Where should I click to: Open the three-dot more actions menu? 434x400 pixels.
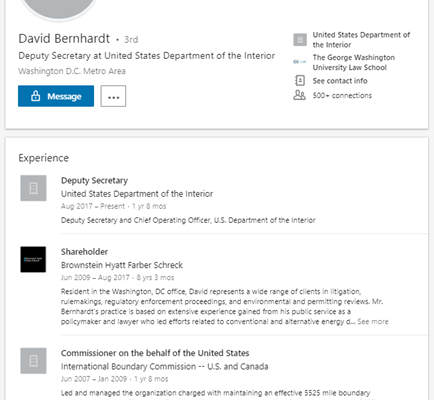tap(113, 96)
